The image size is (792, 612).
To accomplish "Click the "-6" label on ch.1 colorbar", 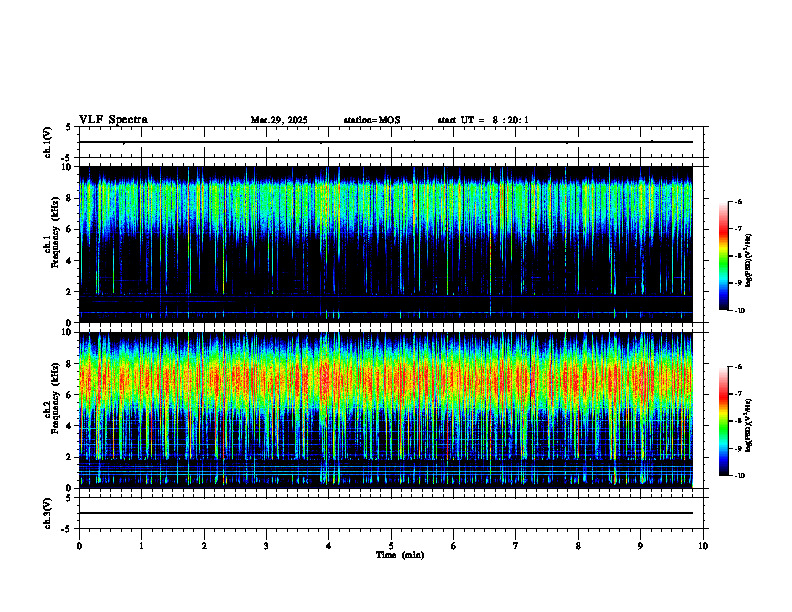I will pyautogui.click(x=738, y=201).
